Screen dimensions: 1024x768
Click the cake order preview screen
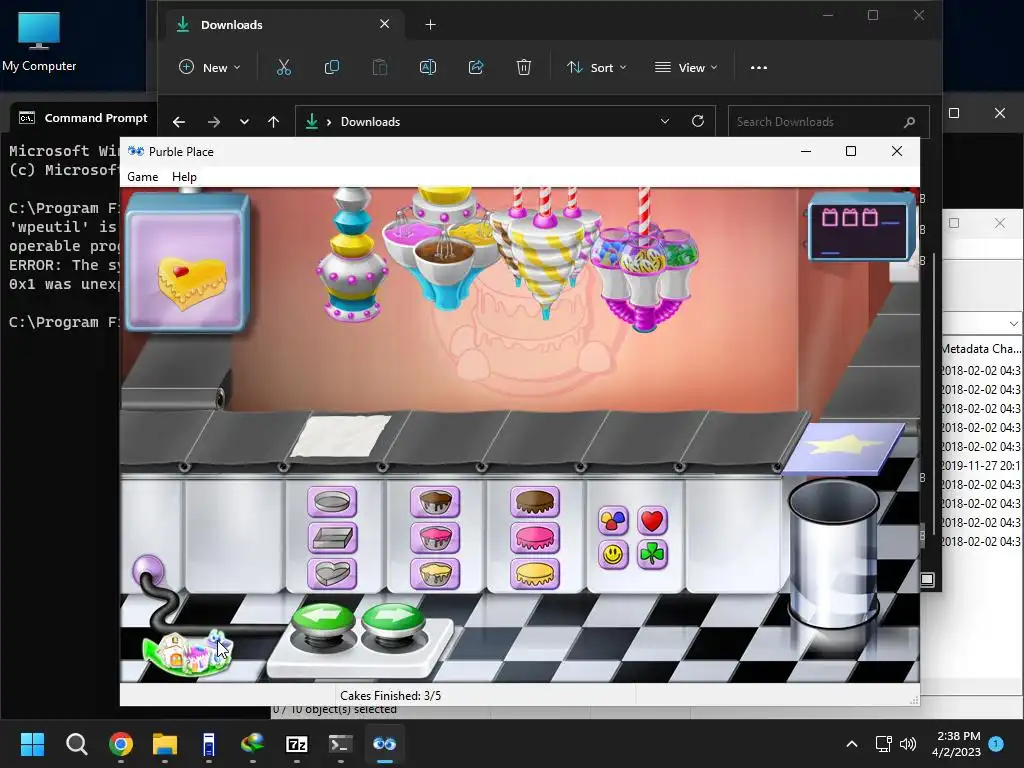(x=187, y=263)
